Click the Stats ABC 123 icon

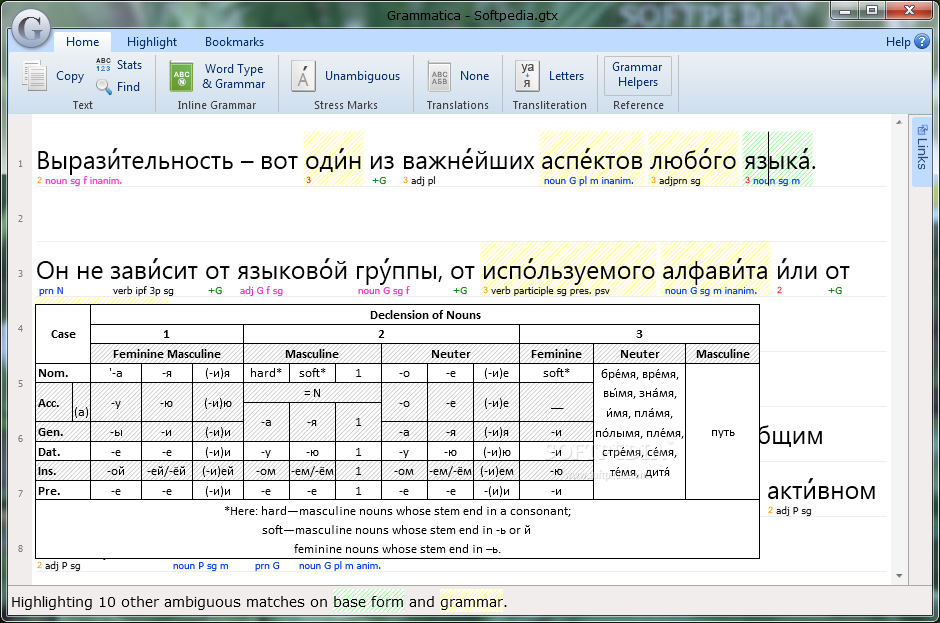[x=103, y=65]
